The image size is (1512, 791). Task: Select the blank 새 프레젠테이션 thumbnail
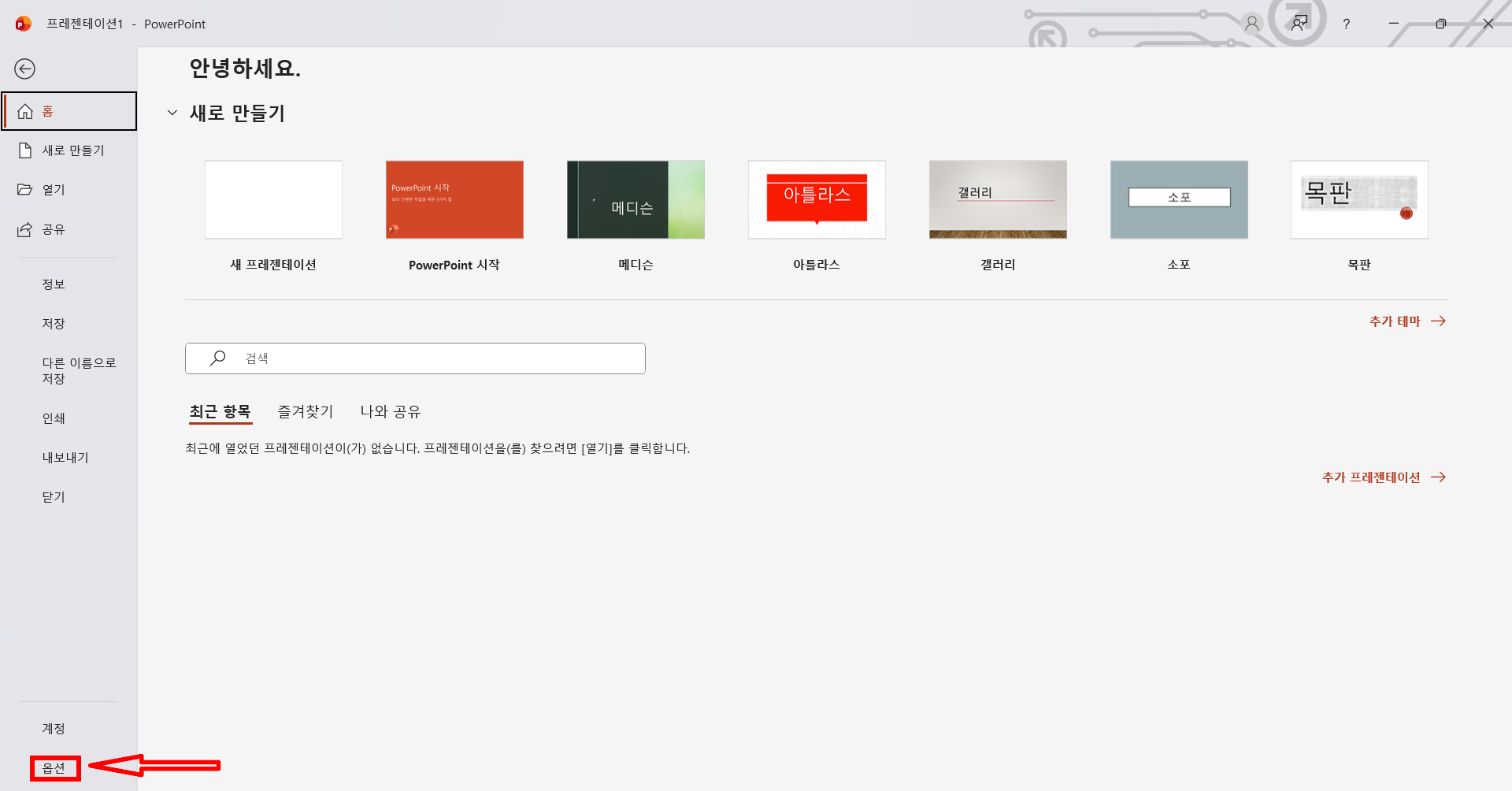[x=273, y=200]
